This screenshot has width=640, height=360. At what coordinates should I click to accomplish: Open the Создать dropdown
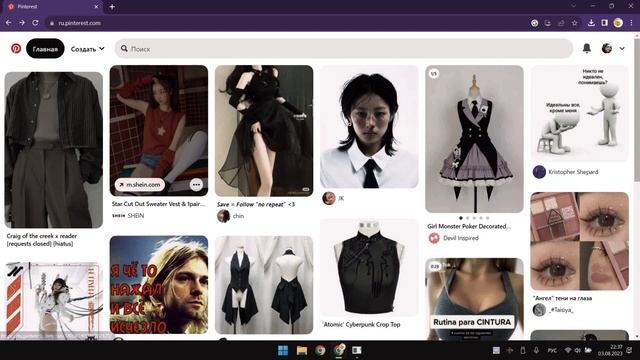(x=87, y=49)
